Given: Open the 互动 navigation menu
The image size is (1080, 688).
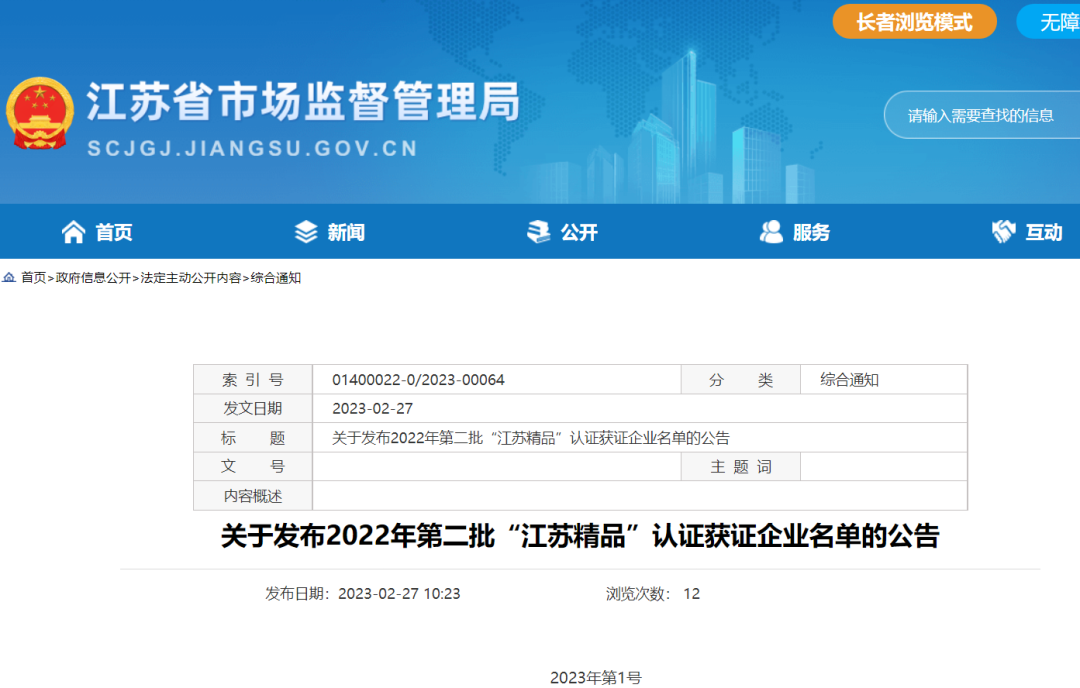Looking at the screenshot, I should pos(1042,231).
